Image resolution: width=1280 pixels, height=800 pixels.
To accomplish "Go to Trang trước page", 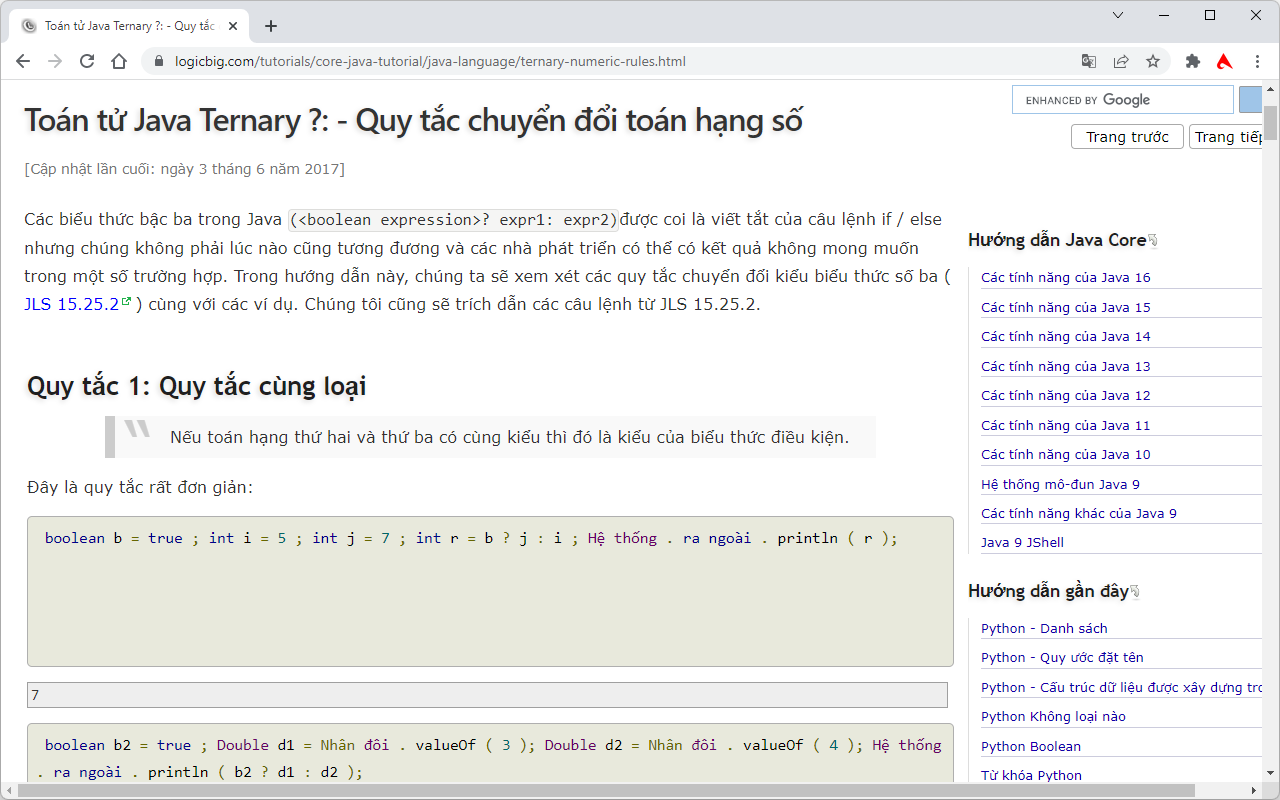I will coord(1127,137).
